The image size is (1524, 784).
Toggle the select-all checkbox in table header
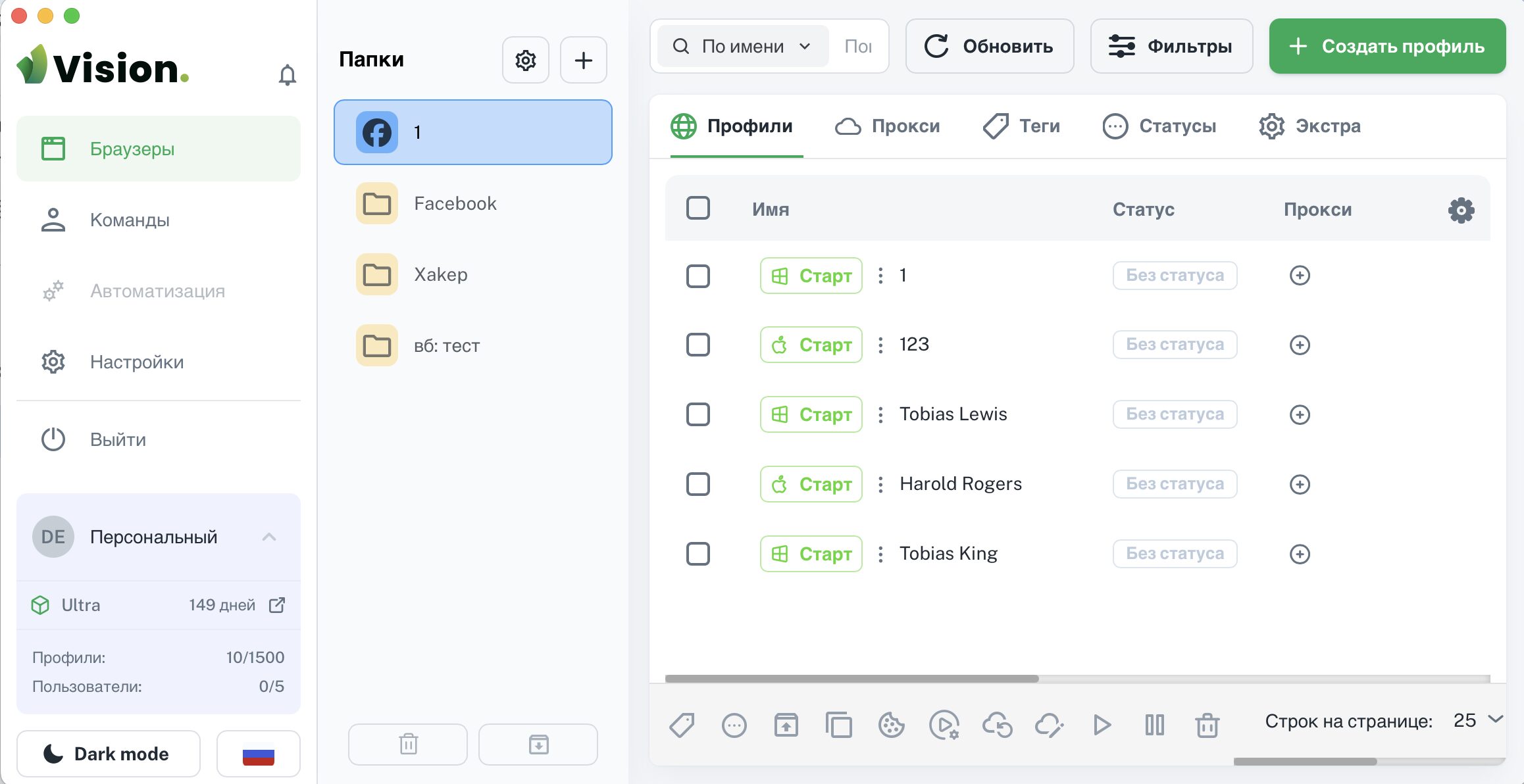click(x=698, y=208)
